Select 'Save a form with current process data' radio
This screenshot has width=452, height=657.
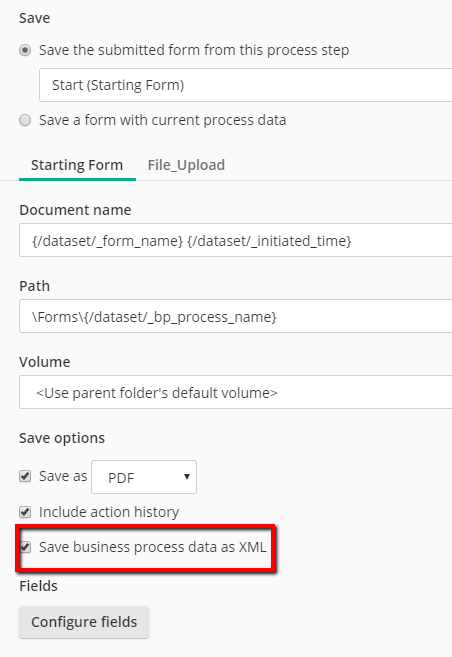tap(25, 120)
